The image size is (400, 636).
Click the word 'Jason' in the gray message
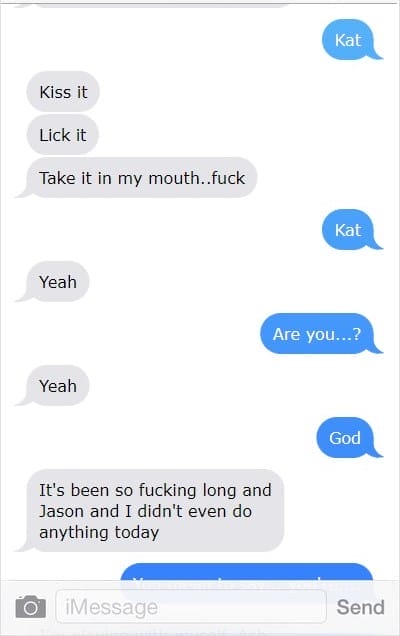point(62,511)
